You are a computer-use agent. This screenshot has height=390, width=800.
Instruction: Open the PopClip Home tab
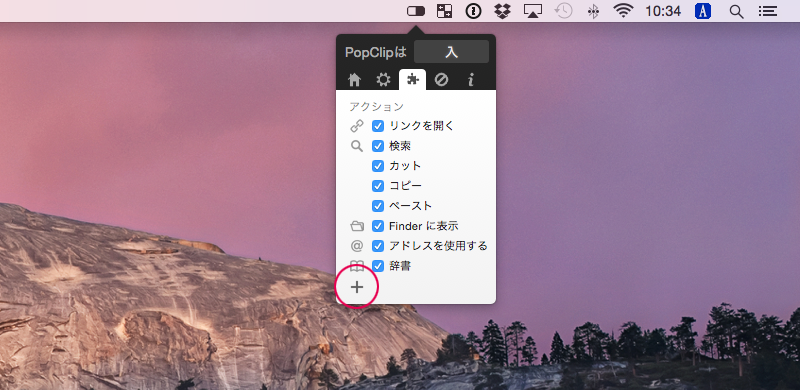point(354,80)
